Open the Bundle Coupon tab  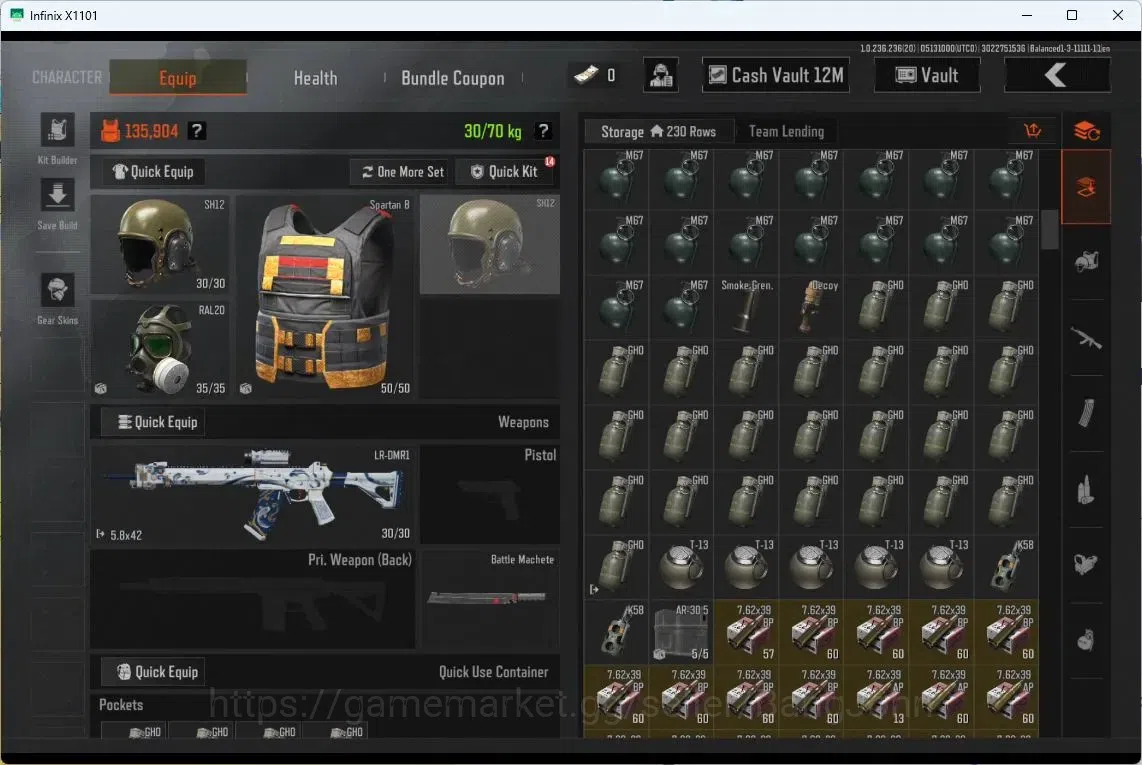pos(452,78)
